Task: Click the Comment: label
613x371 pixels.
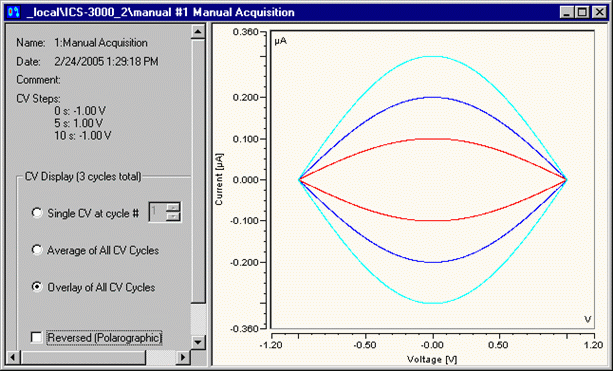Action: click(38, 80)
